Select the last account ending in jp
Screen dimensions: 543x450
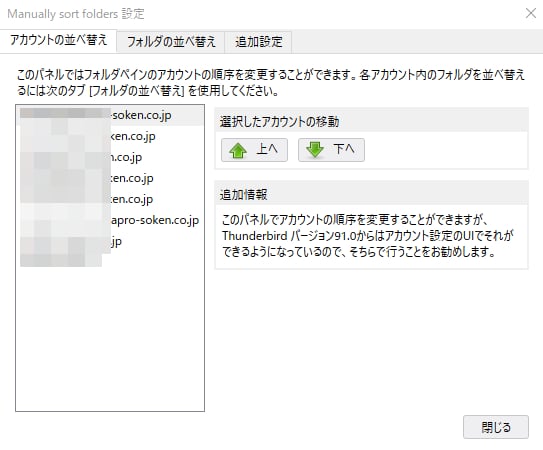[110, 241]
